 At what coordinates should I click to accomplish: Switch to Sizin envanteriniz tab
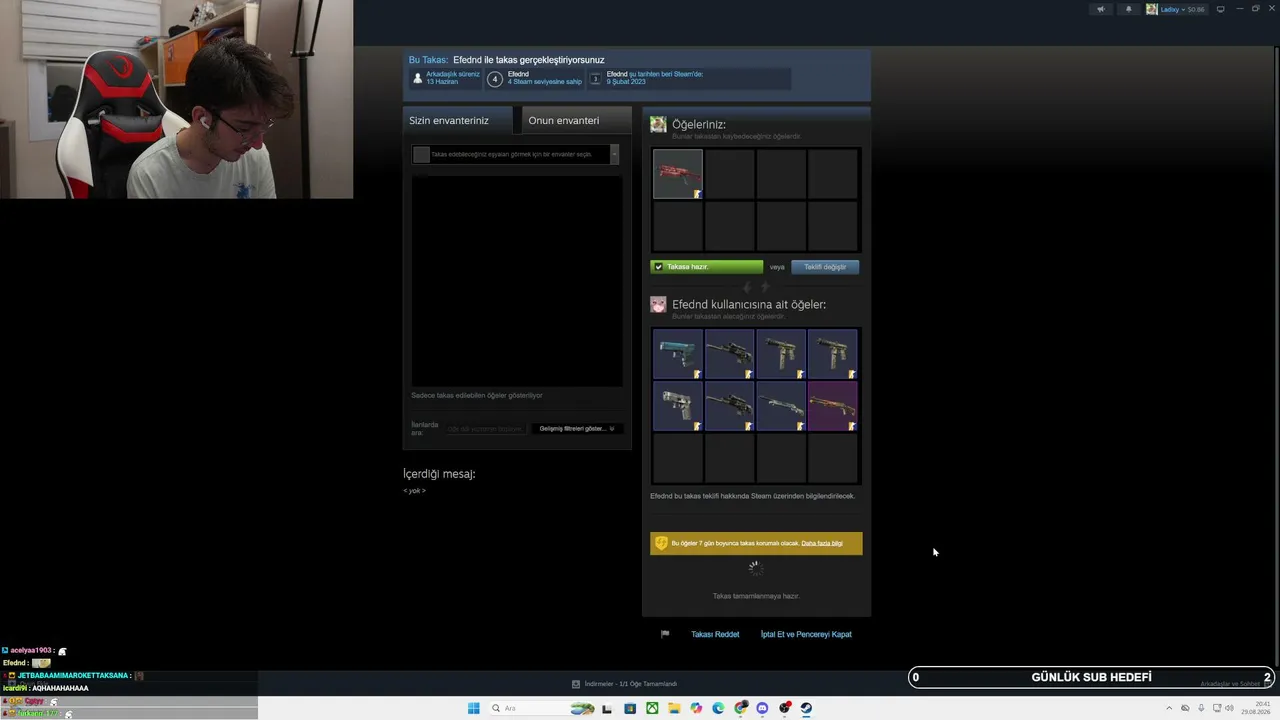click(x=457, y=120)
